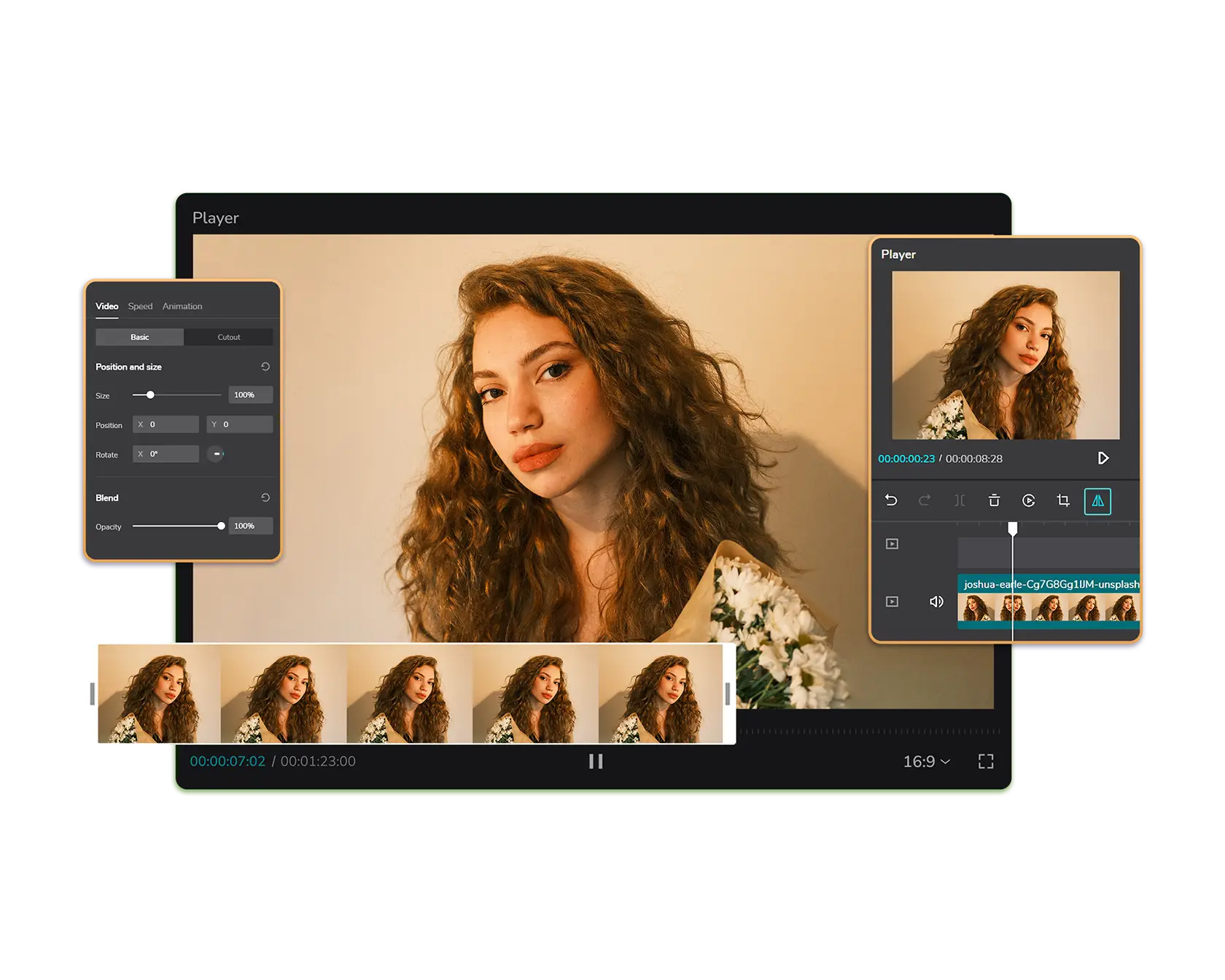The width and height of the screenshot is (1225, 980).
Task: Click the rotate dial knob
Action: click(x=216, y=454)
